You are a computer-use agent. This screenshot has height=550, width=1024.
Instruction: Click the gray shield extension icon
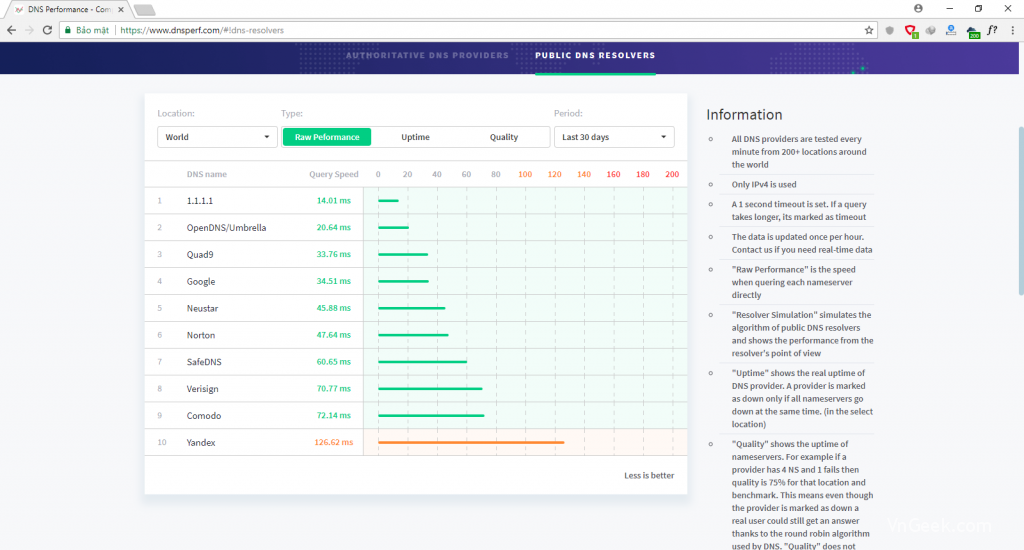point(889,30)
